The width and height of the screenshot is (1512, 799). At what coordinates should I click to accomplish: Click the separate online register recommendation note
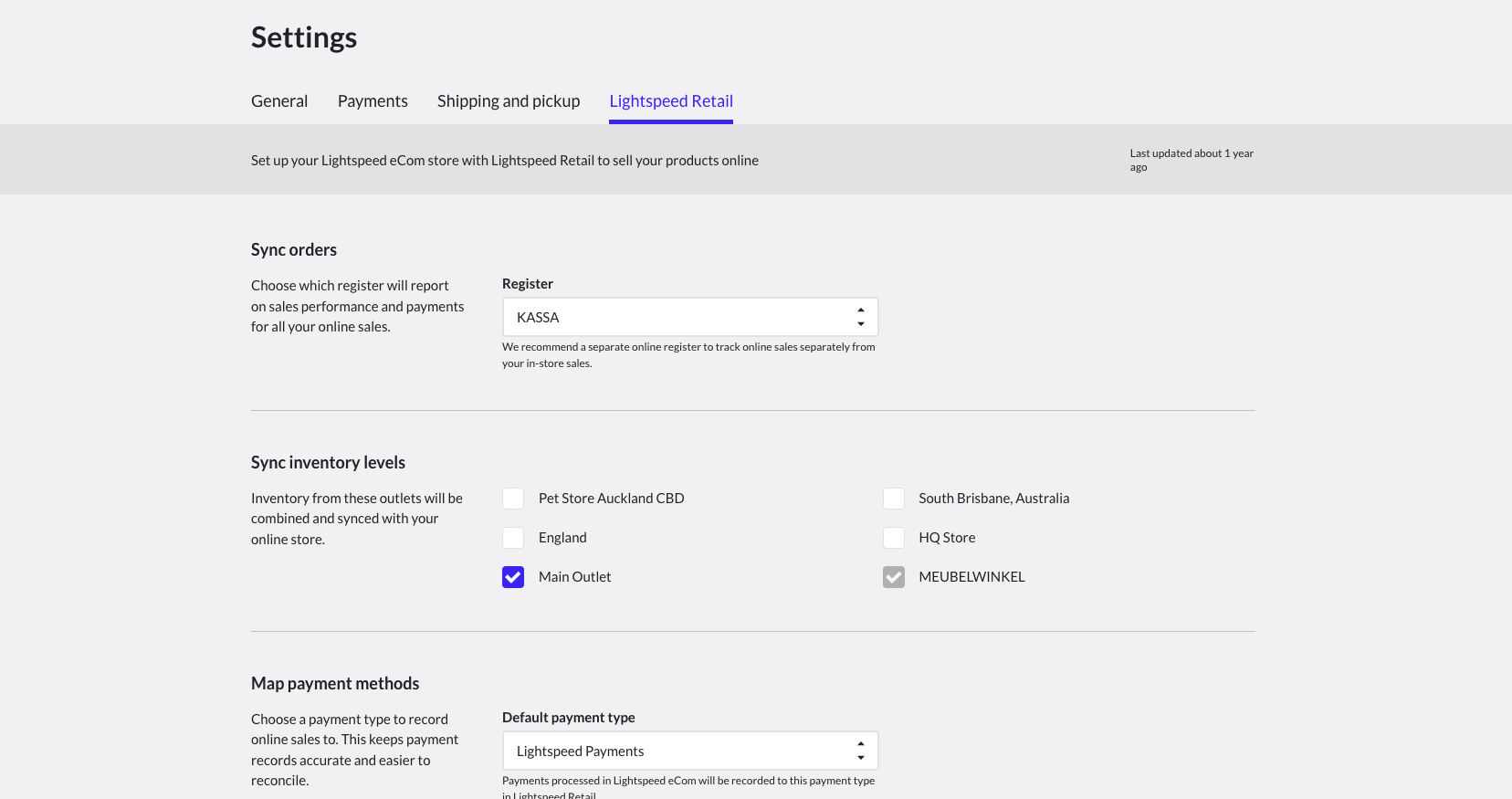pyautogui.click(x=688, y=355)
